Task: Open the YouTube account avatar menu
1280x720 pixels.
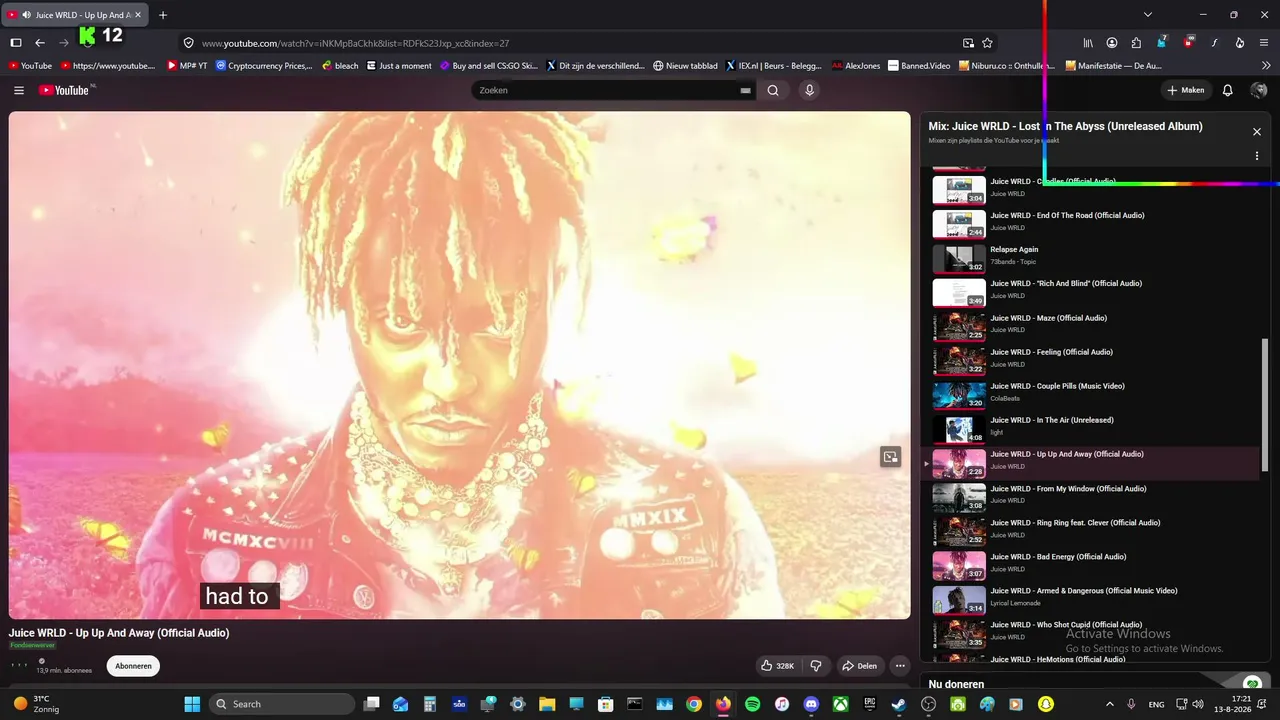Action: point(1259,90)
